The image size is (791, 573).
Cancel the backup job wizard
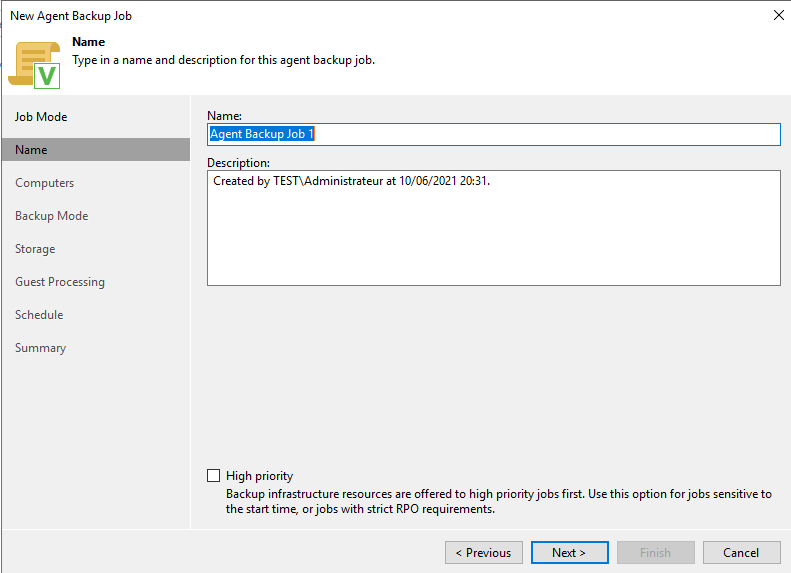click(x=741, y=552)
